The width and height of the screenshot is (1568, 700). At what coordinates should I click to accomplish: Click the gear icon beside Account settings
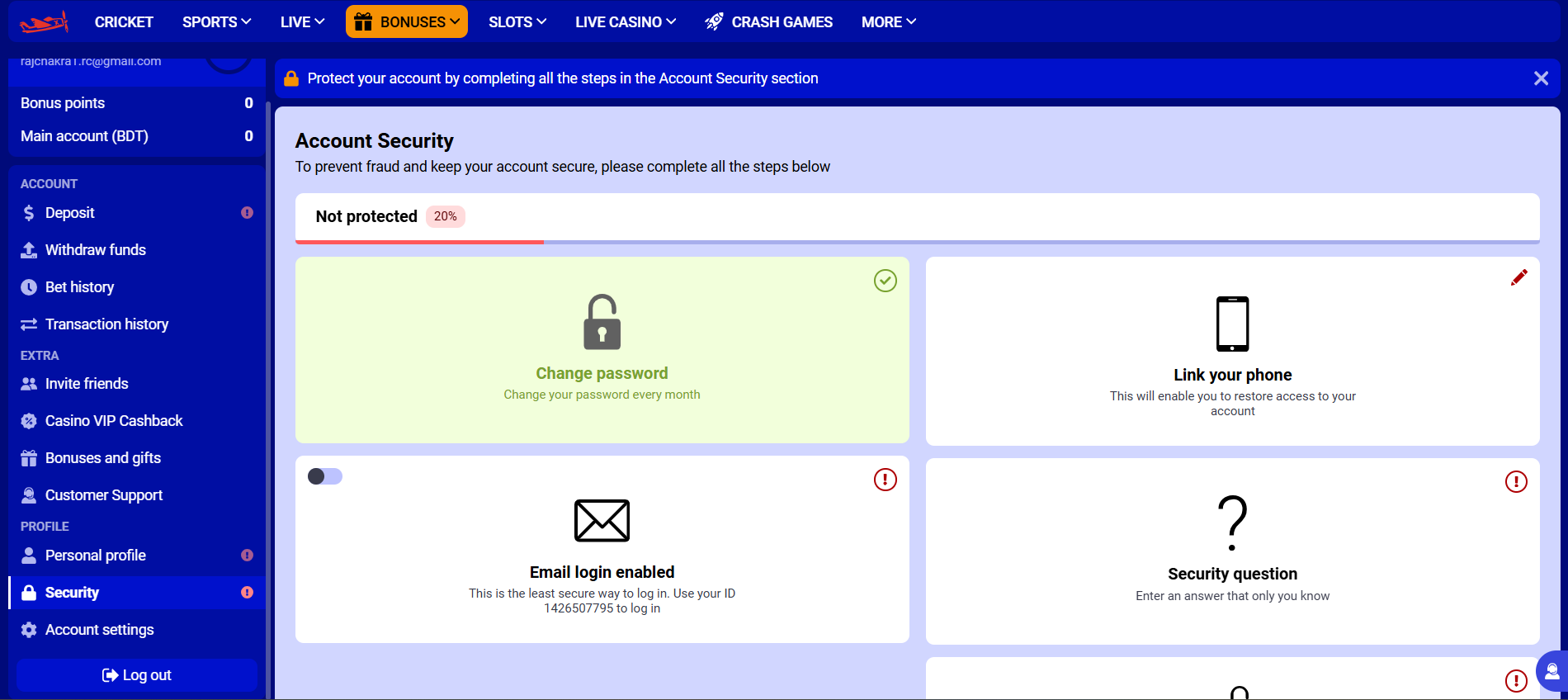click(29, 630)
